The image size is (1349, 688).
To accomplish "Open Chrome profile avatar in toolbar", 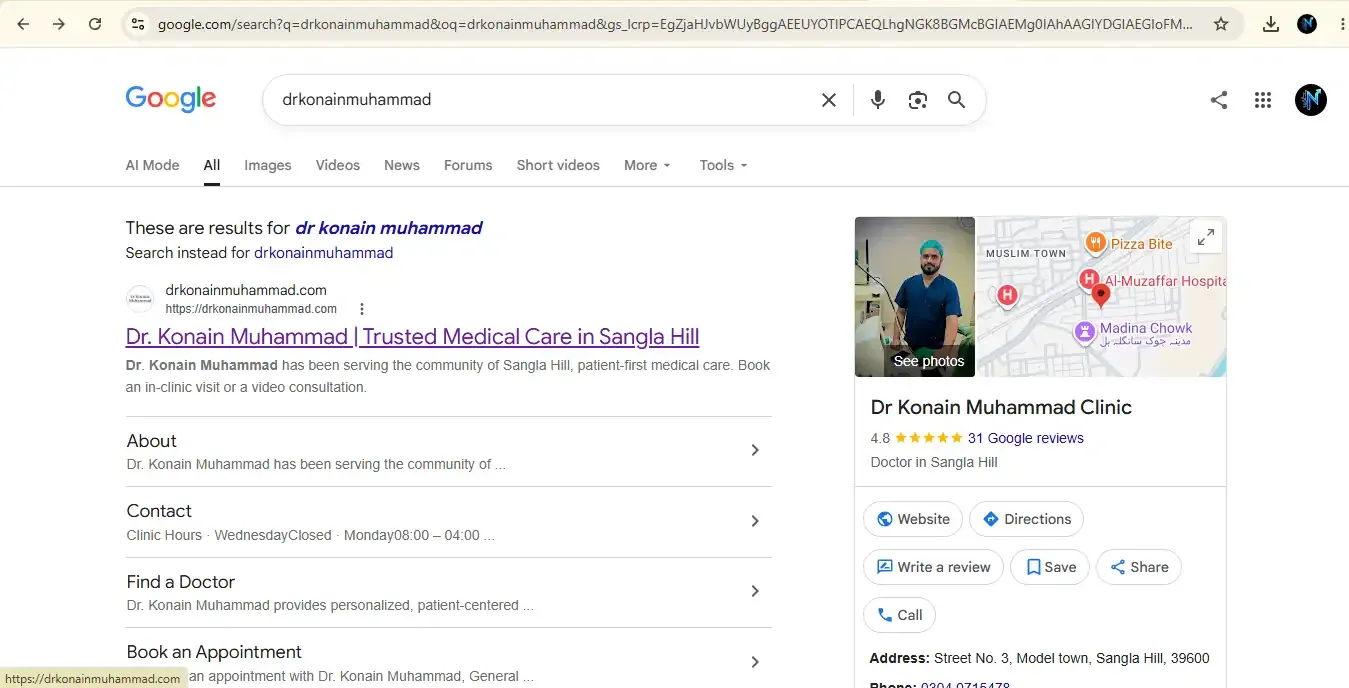I will (x=1307, y=24).
